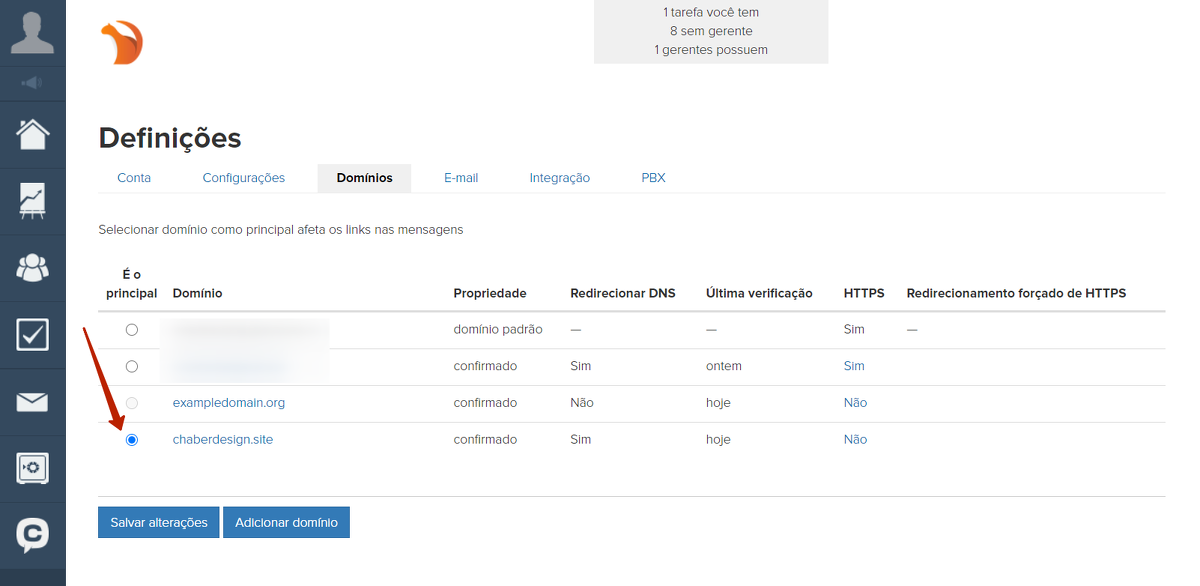Go to the home dashboard icon
The width and height of the screenshot is (1200, 586).
point(32,134)
